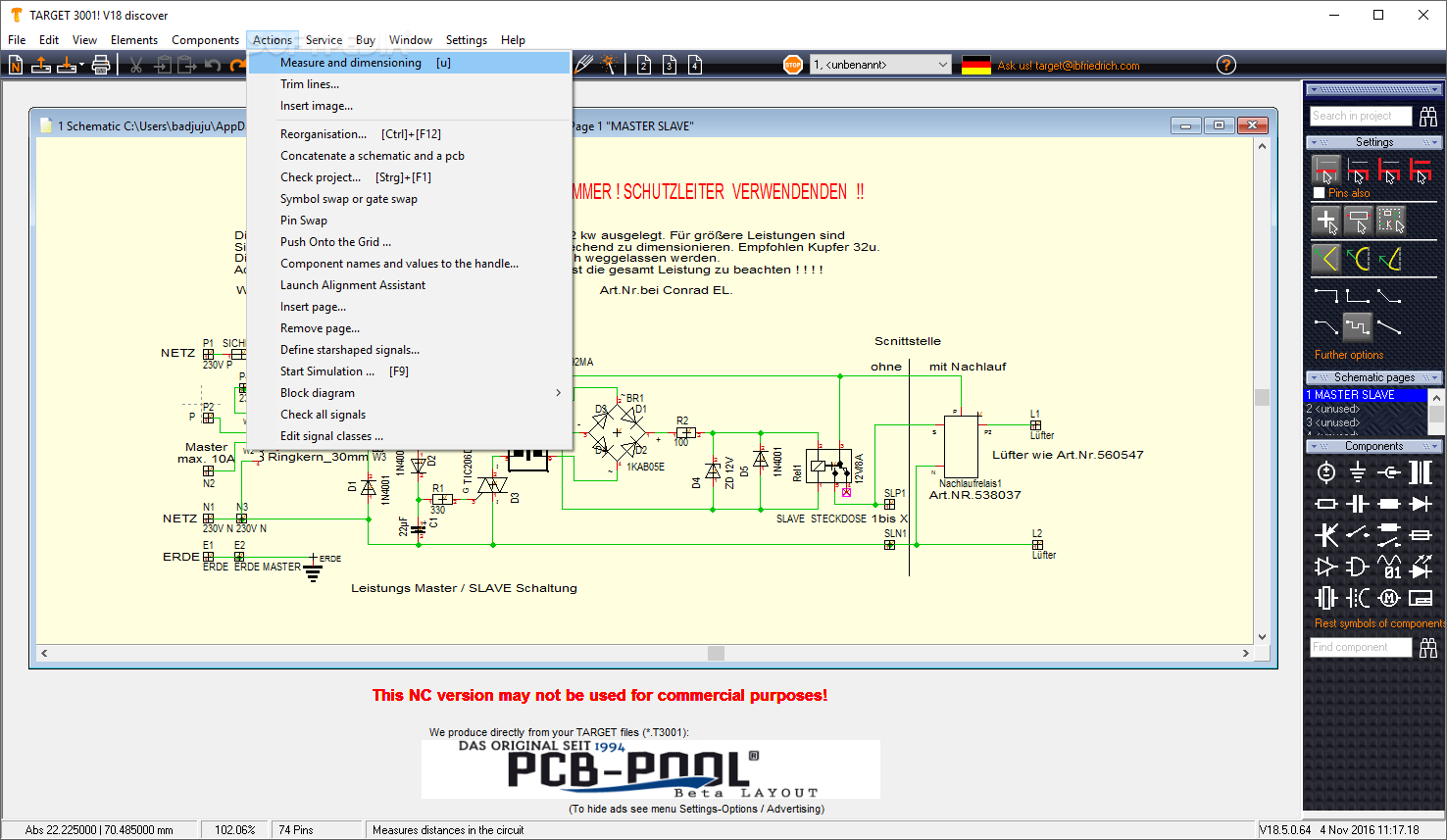Viewport: 1447px width, 840px height.
Task: Click the German flag icon
Action: (x=976, y=65)
